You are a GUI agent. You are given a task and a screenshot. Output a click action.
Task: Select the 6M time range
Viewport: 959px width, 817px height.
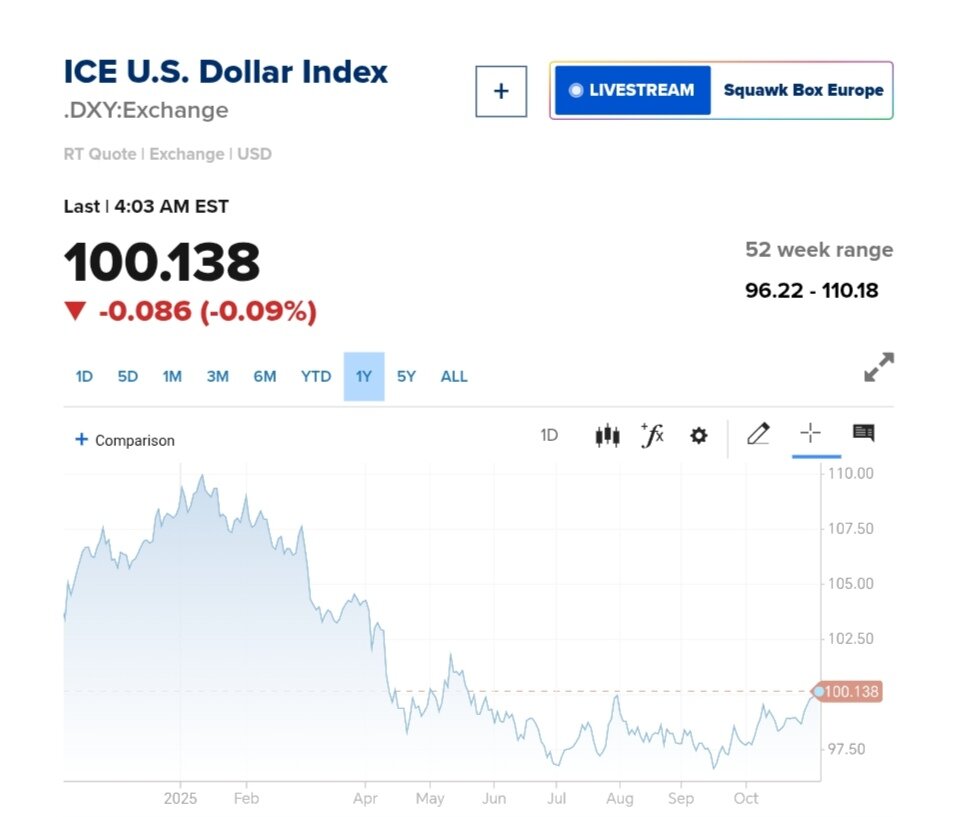click(x=264, y=377)
